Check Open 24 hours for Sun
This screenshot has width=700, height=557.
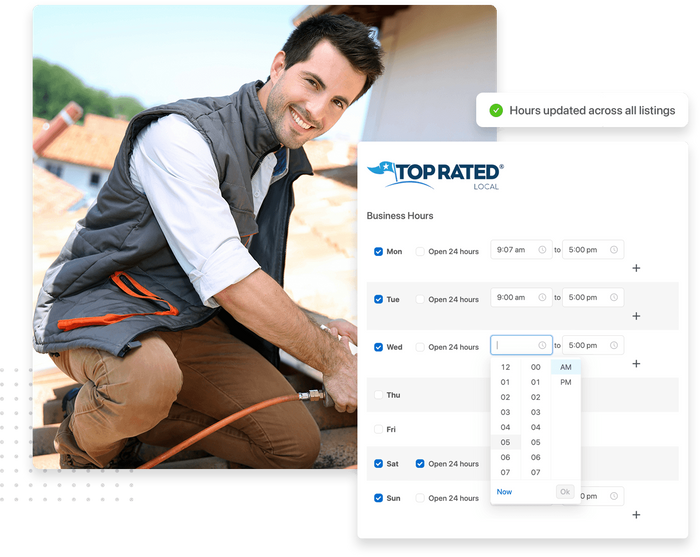pyautogui.click(x=420, y=498)
